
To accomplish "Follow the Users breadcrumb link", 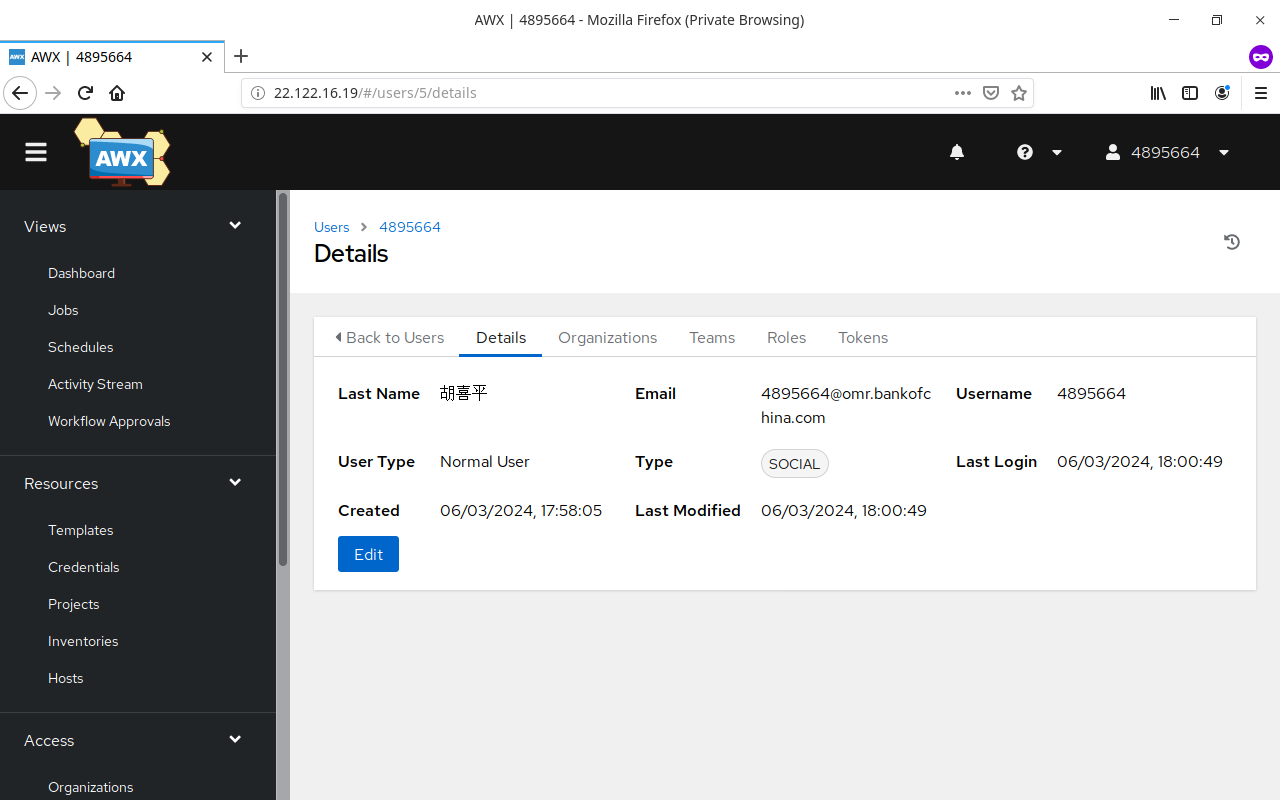I will pyautogui.click(x=332, y=227).
